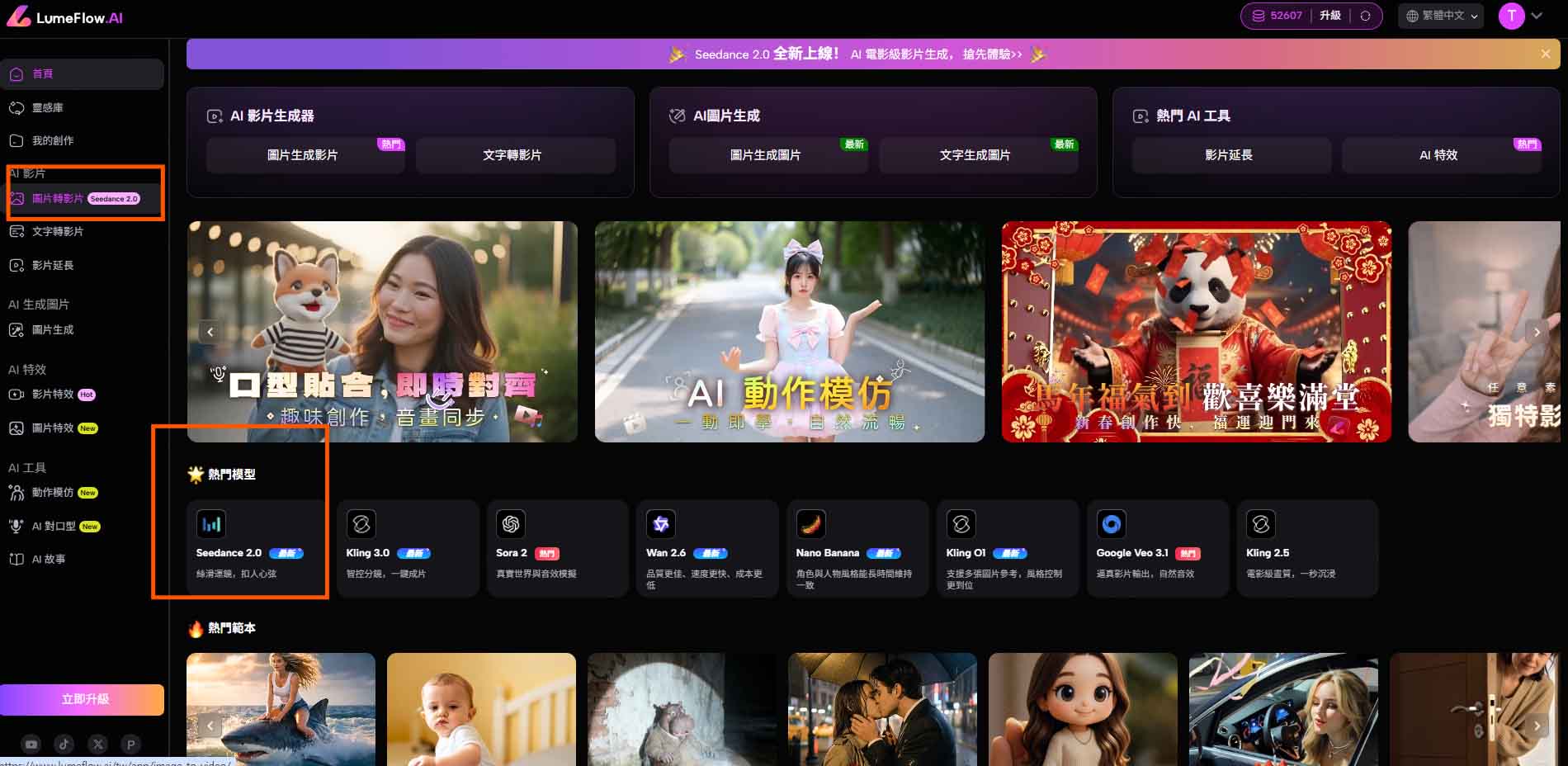
Task: Select the 影片特效 Hot tool
Action: 52,395
